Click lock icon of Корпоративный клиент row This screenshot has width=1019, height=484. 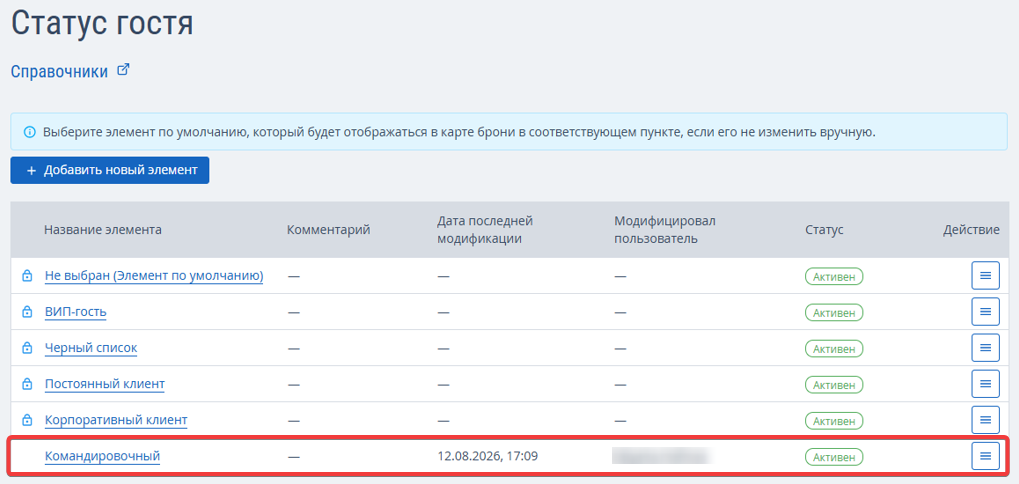pos(27,420)
